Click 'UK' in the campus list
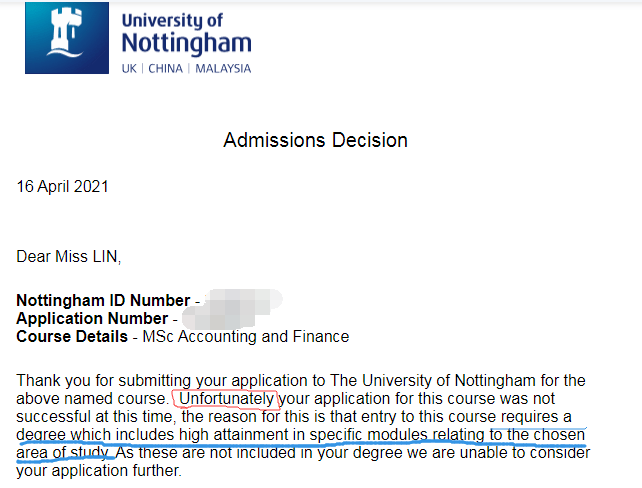Viewport: 642px width, 488px height. tap(129, 68)
